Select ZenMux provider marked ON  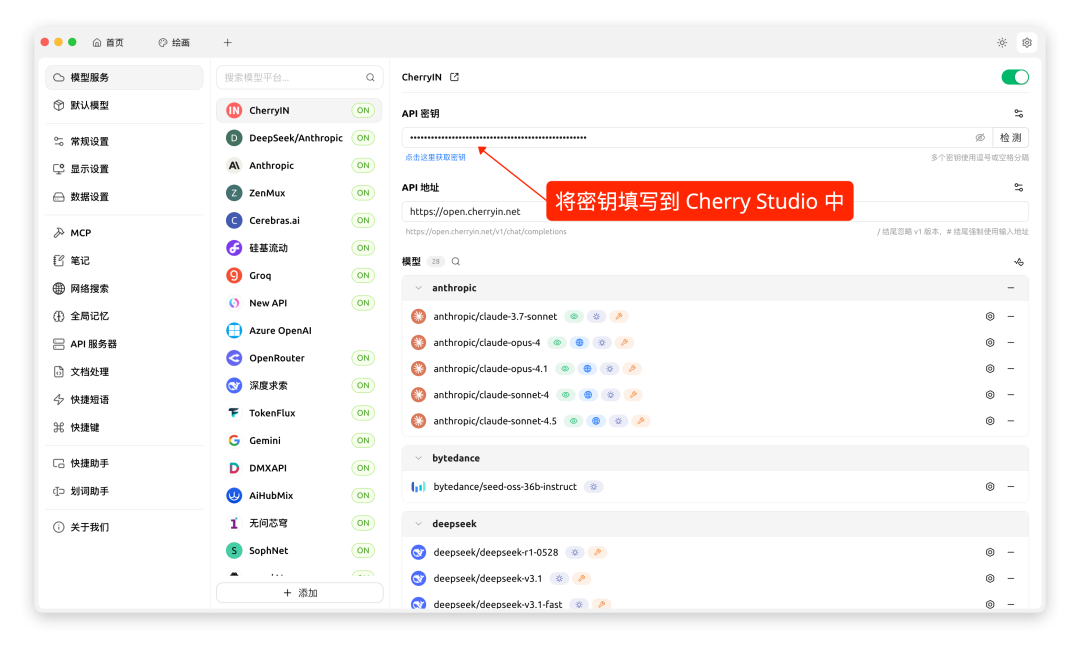300,193
